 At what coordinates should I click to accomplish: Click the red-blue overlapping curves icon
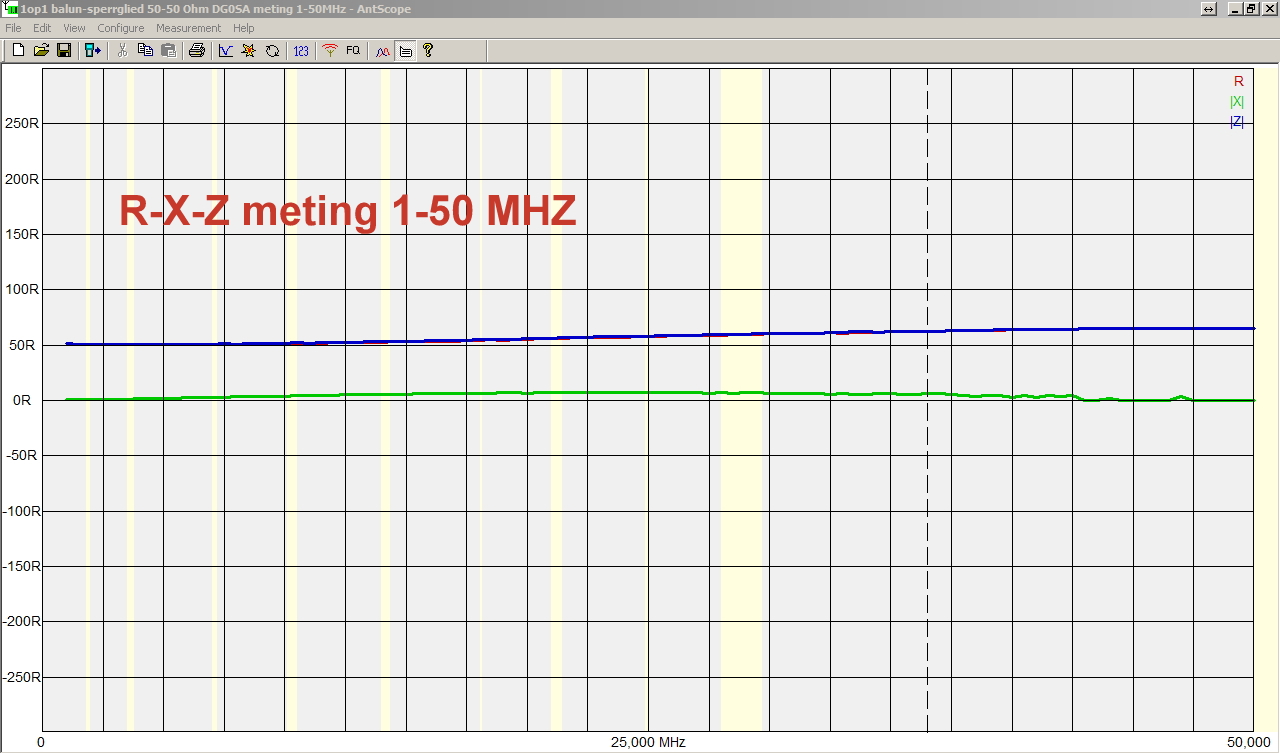coord(383,50)
